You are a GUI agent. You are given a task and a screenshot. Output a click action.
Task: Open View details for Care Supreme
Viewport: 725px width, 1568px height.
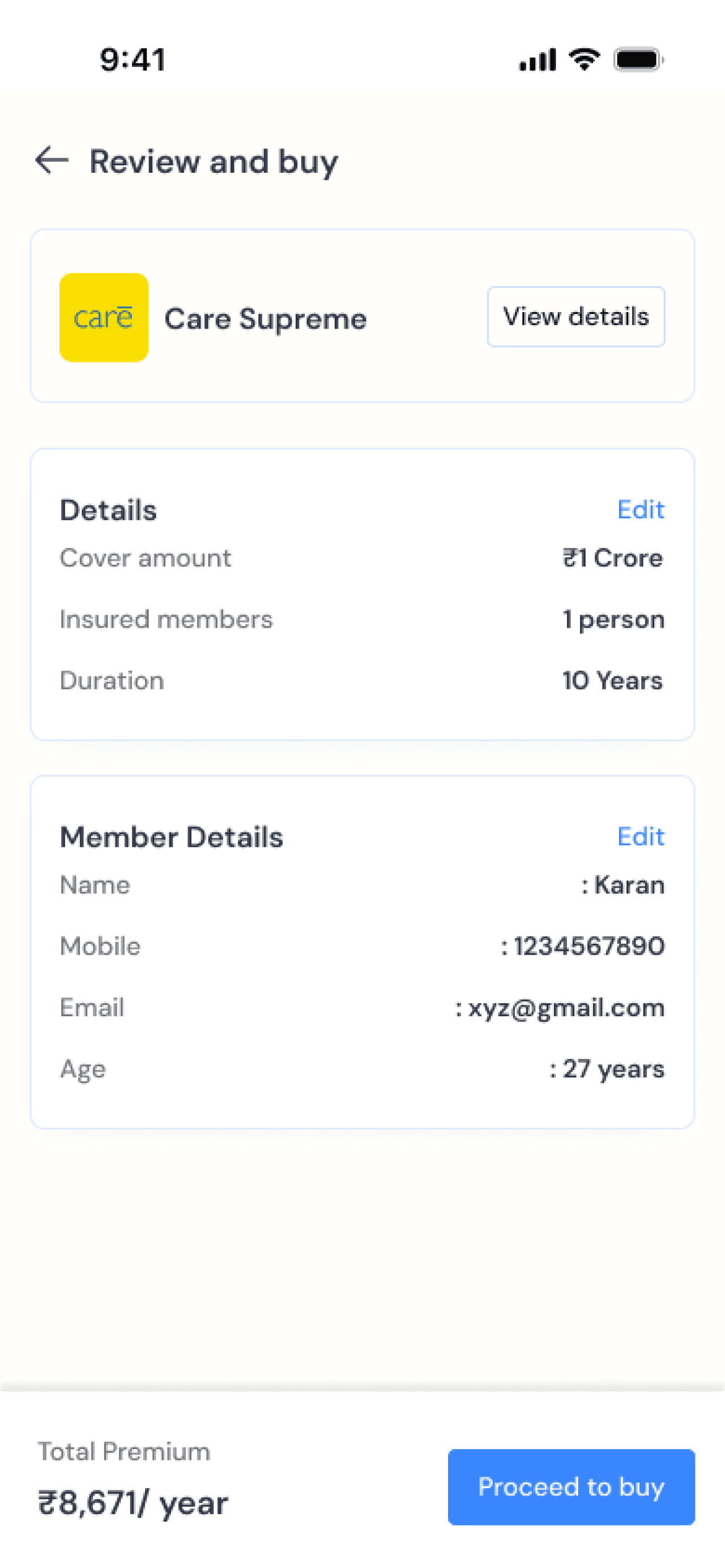point(576,317)
